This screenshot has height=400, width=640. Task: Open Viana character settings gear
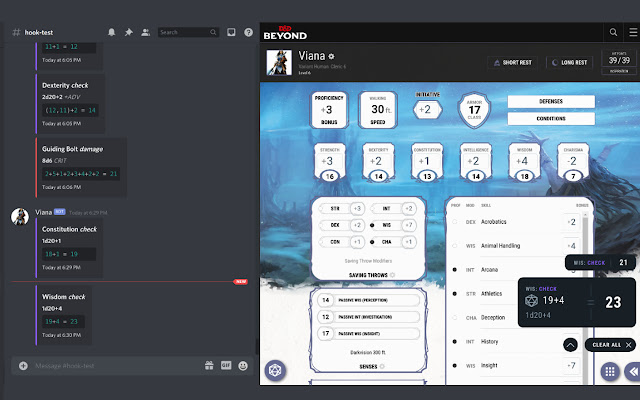331,56
